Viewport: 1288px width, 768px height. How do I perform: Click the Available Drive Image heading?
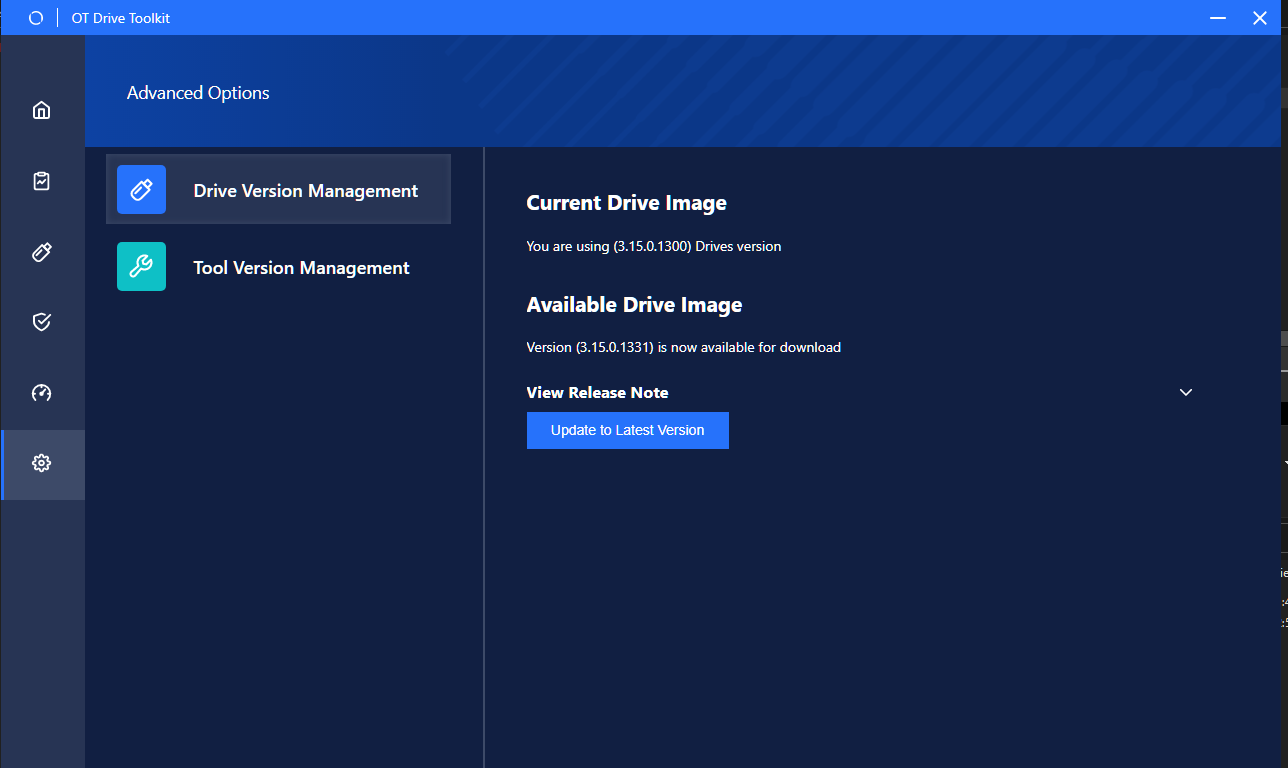634,305
